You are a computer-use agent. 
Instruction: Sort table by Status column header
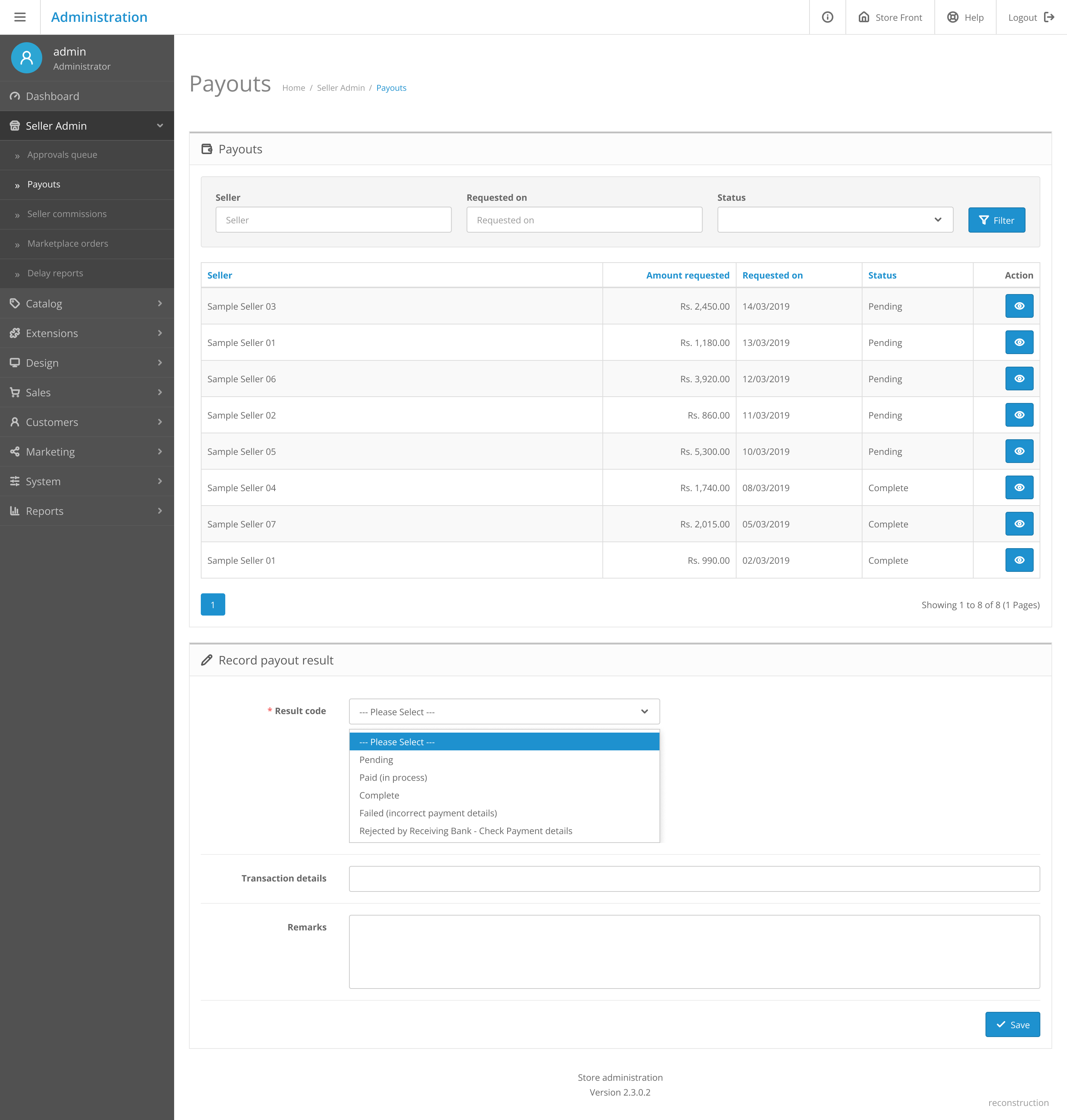tap(882, 275)
